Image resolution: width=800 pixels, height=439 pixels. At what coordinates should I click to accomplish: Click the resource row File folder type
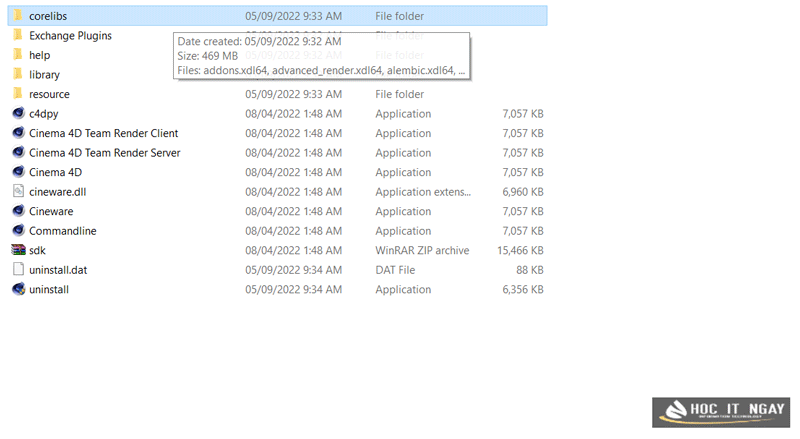(x=399, y=94)
